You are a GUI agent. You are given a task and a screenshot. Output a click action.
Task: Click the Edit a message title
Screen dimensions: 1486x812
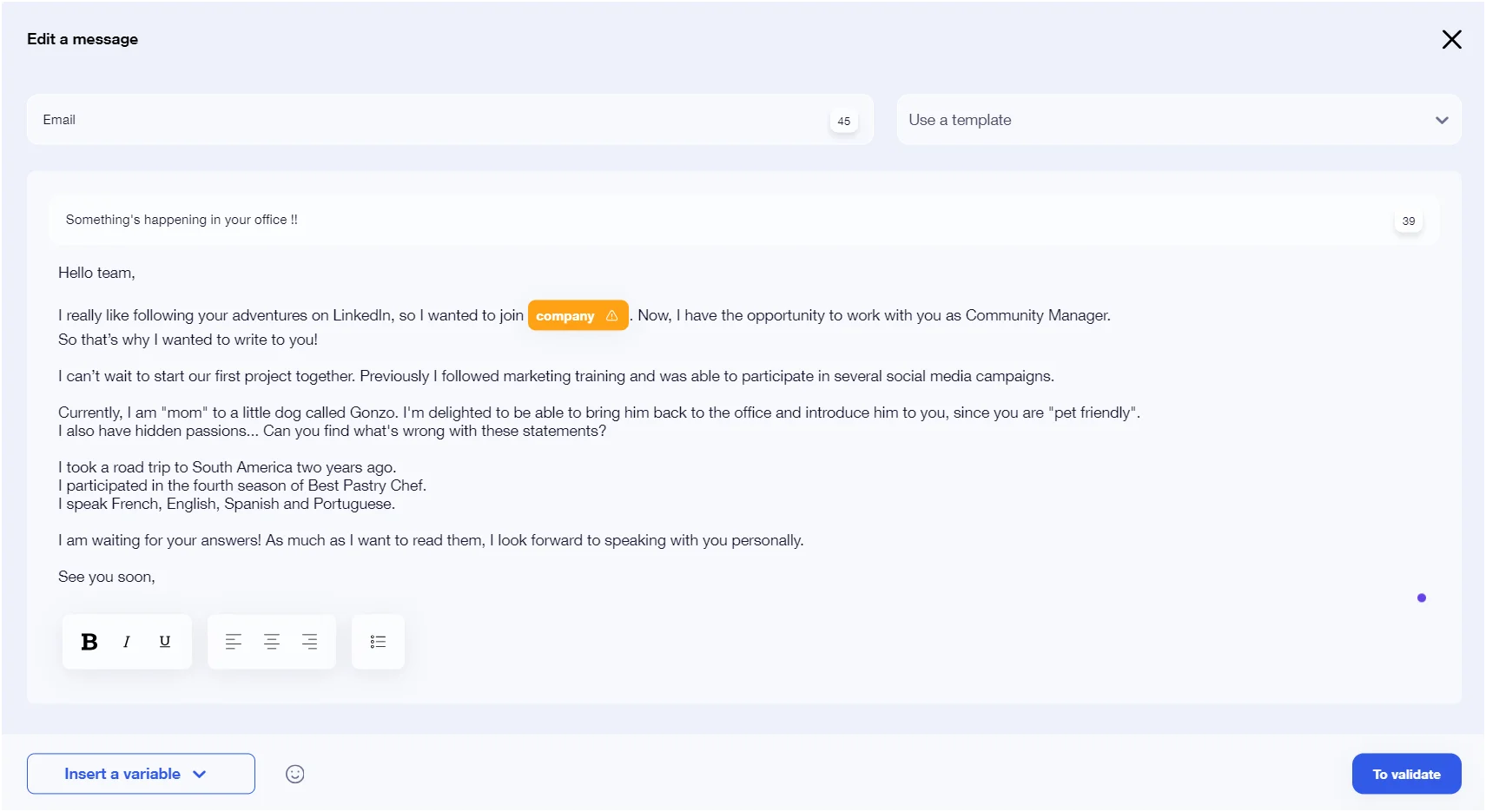point(83,39)
